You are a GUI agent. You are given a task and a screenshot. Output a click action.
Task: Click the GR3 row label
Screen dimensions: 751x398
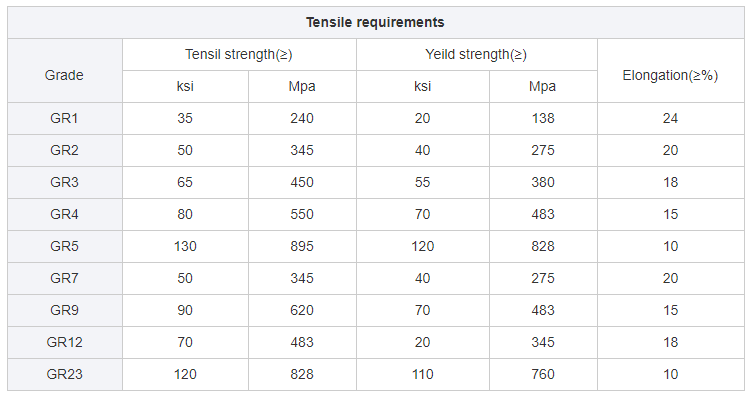(64, 182)
